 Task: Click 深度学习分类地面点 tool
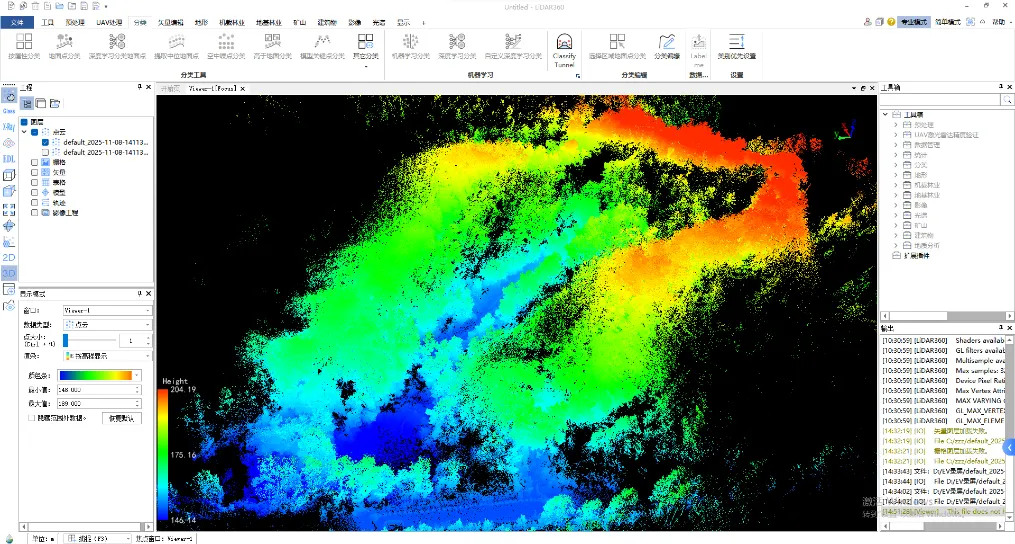coord(117,47)
